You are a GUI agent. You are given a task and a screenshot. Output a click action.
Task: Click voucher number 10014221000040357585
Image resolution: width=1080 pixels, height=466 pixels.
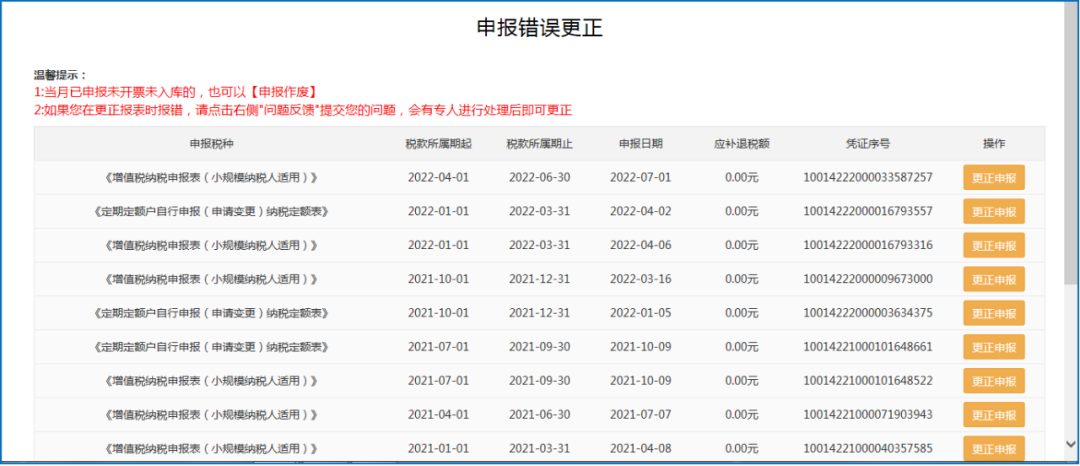(868, 448)
